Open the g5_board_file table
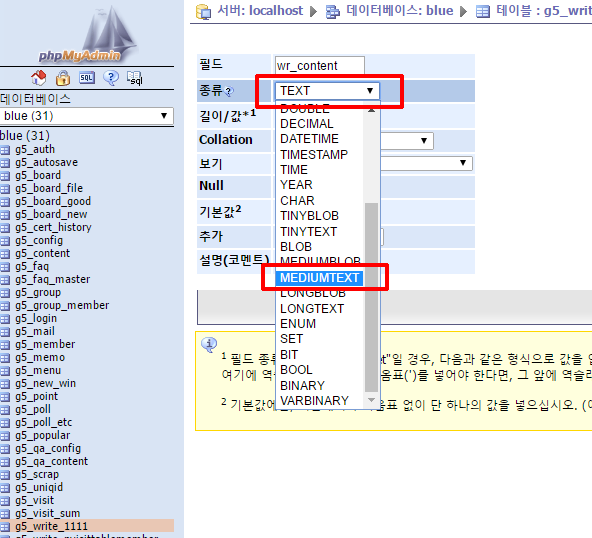This screenshot has height=538, width=592. (49, 188)
